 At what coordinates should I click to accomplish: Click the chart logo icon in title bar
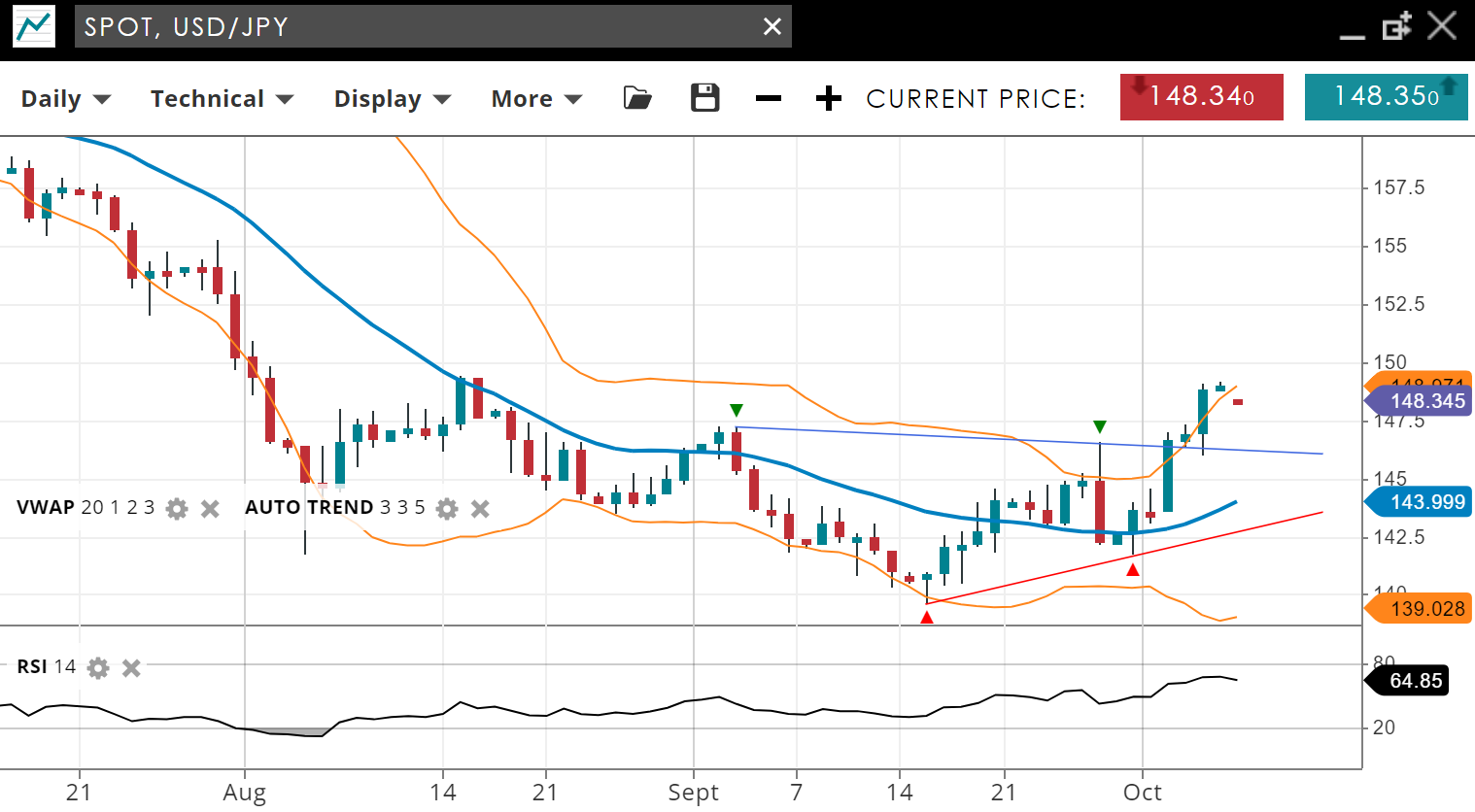click(34, 26)
